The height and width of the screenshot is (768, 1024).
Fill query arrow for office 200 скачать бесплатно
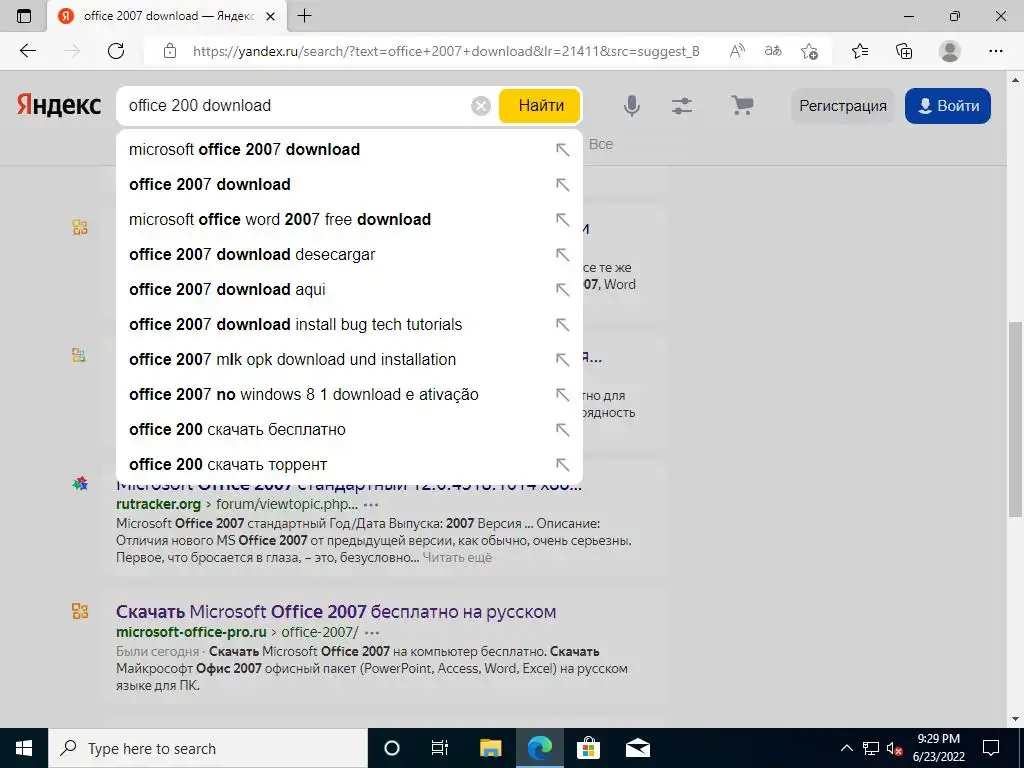(x=562, y=430)
